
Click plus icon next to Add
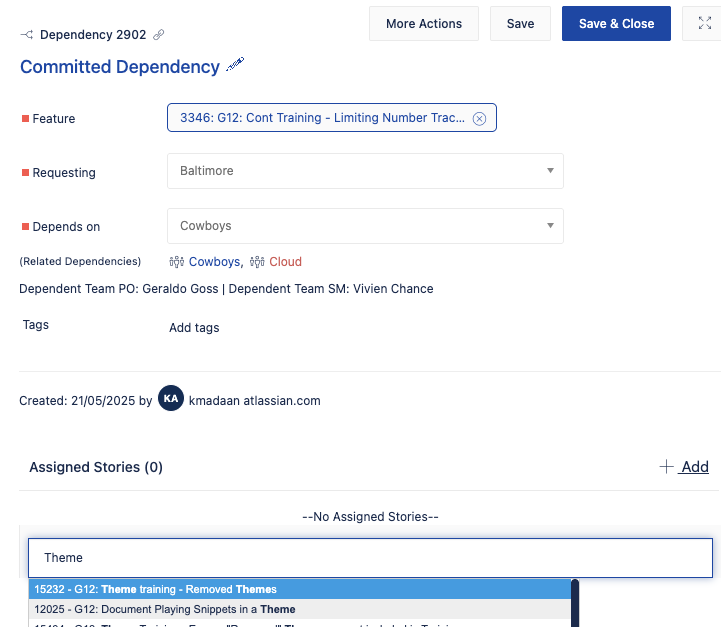click(x=666, y=467)
